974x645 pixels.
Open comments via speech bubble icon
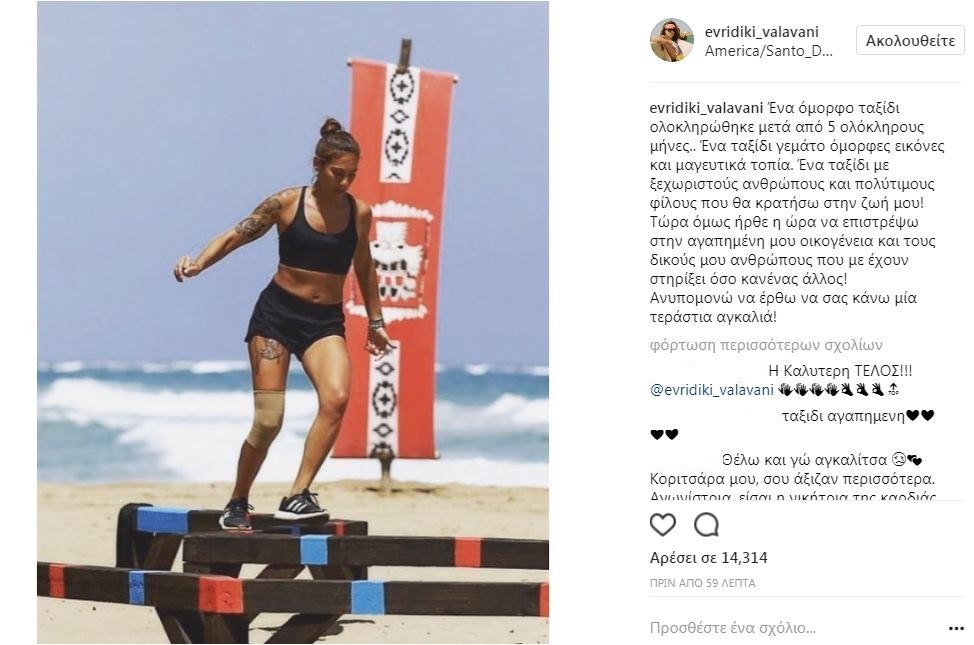pyautogui.click(x=706, y=525)
